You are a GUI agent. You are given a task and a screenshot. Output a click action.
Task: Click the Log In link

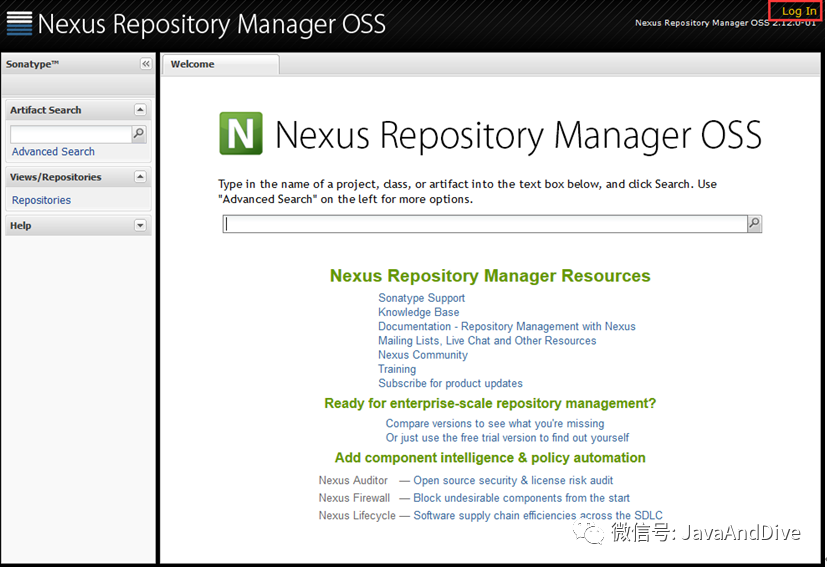pyautogui.click(x=799, y=11)
